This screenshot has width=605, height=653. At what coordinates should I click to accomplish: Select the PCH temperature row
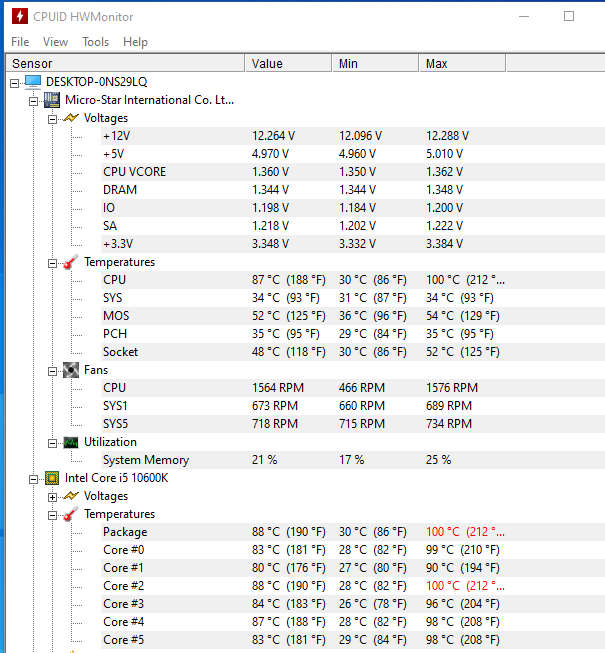tap(353, 334)
